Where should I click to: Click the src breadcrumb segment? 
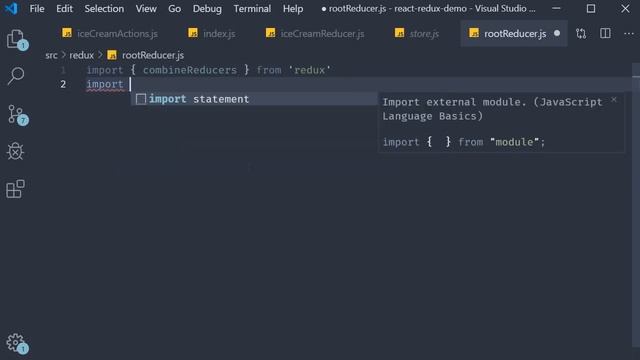pos(51,55)
